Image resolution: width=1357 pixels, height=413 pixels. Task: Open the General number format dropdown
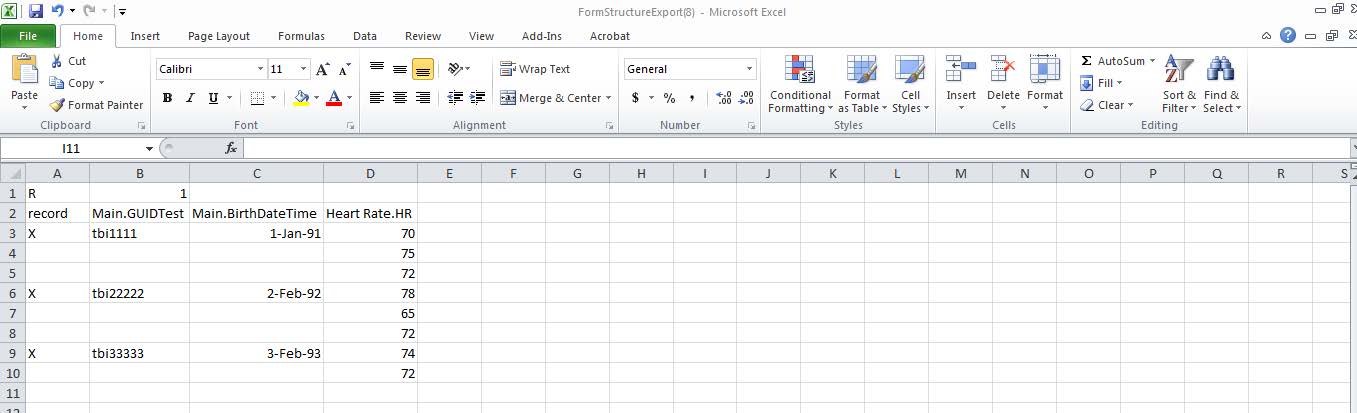[x=750, y=69]
